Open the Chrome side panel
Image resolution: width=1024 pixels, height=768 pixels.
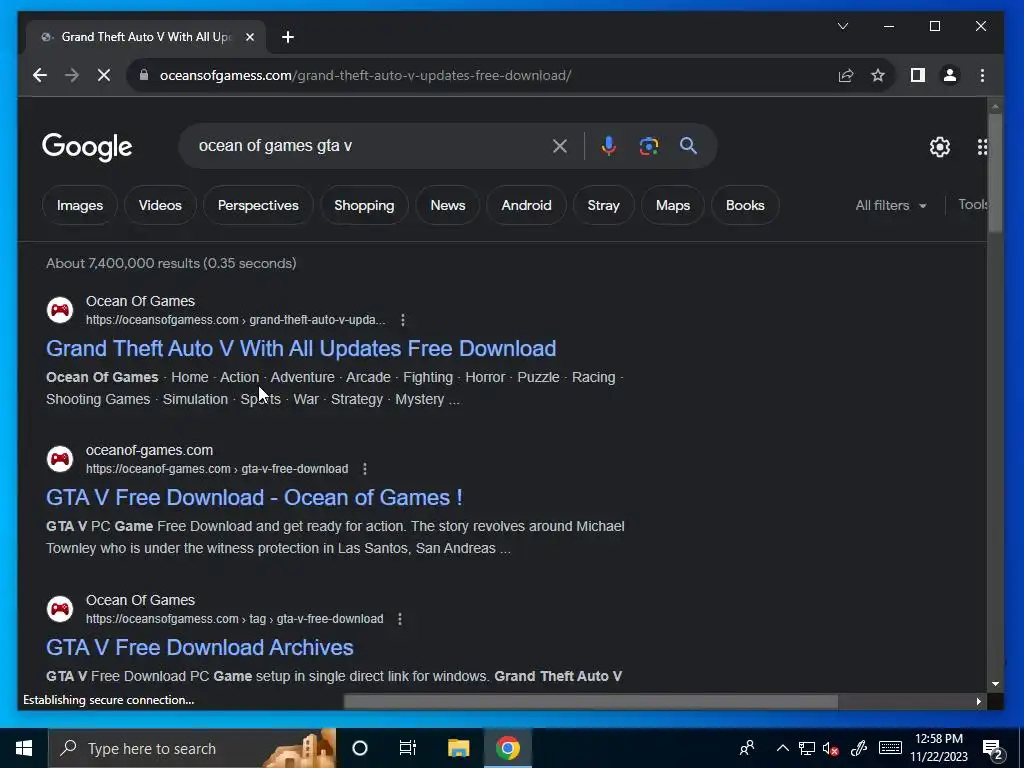[918, 75]
